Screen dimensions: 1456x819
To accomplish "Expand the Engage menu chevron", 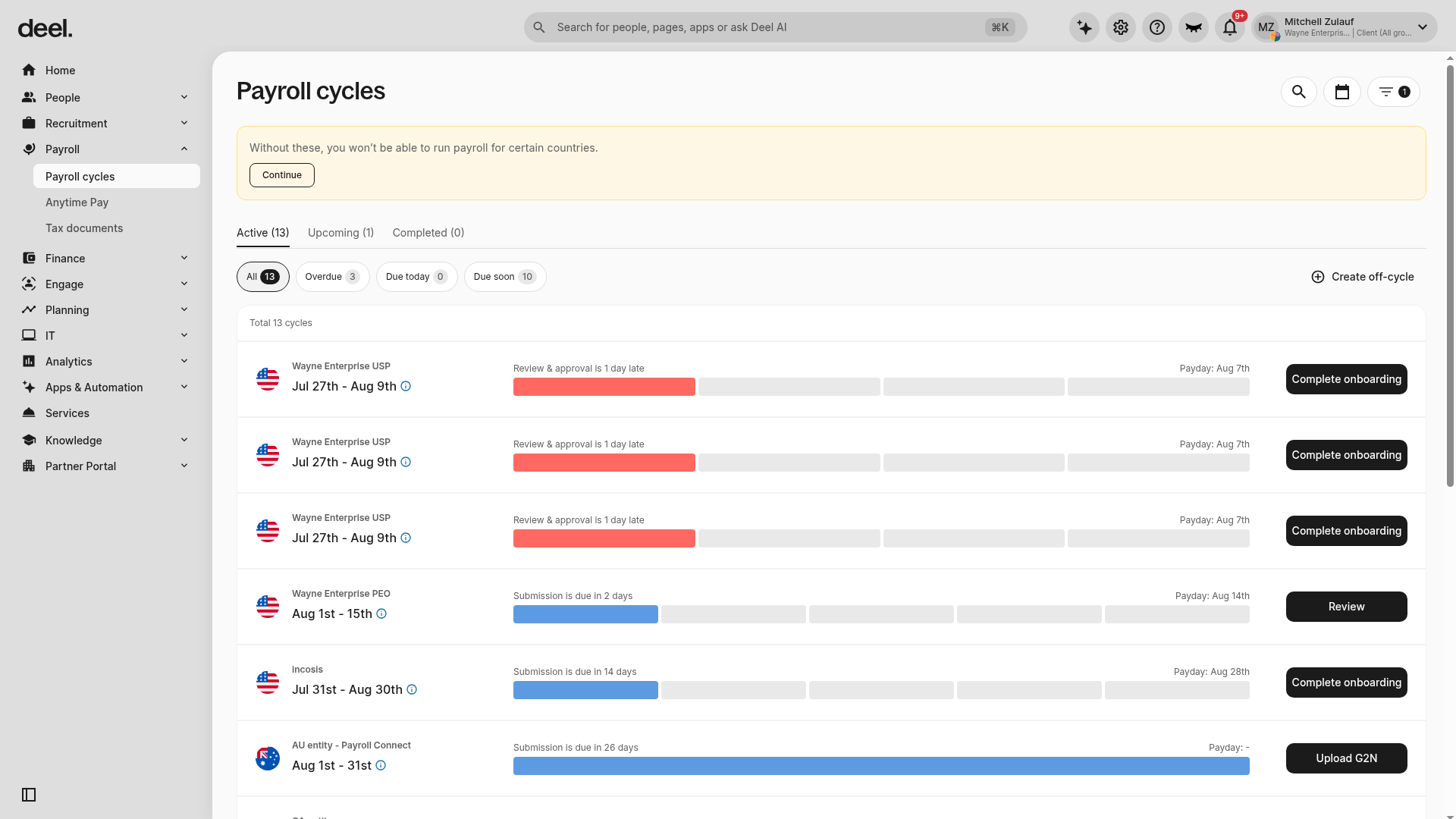I will click(184, 284).
